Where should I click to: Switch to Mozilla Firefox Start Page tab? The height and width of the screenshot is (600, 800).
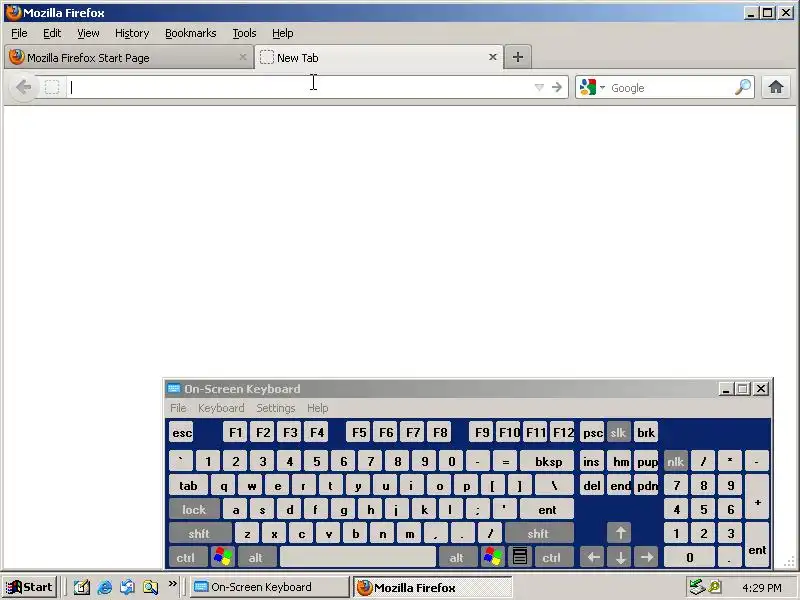coord(129,57)
